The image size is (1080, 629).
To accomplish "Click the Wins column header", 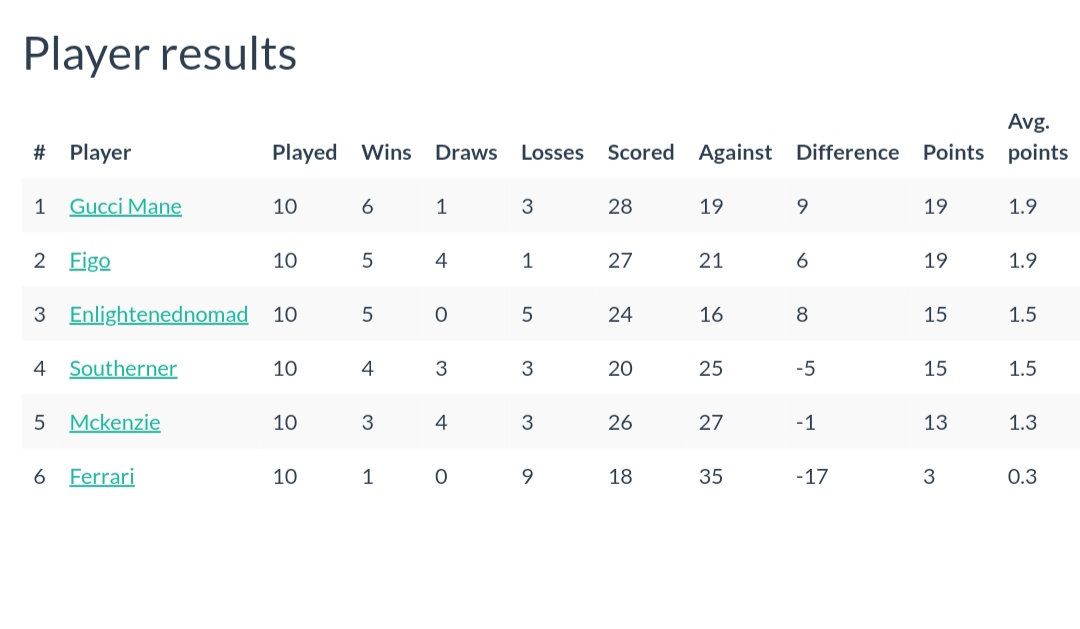I will click(386, 152).
